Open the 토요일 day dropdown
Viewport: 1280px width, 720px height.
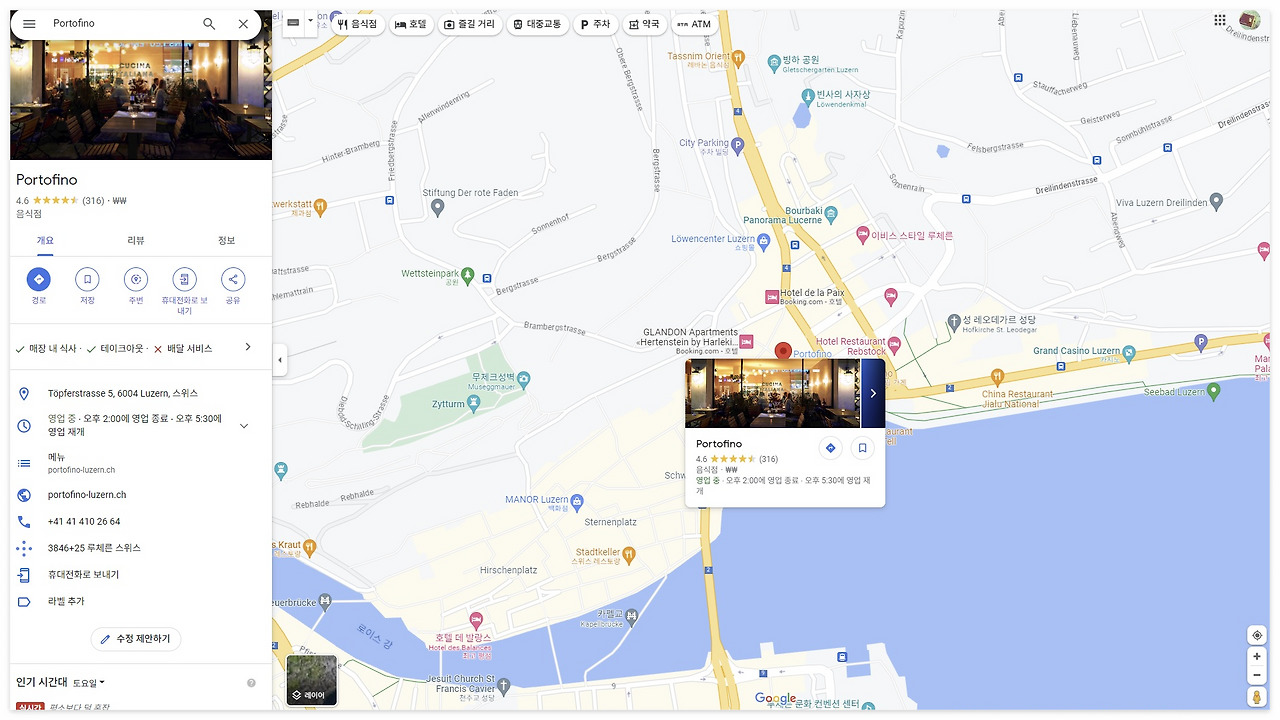pyautogui.click(x=89, y=683)
